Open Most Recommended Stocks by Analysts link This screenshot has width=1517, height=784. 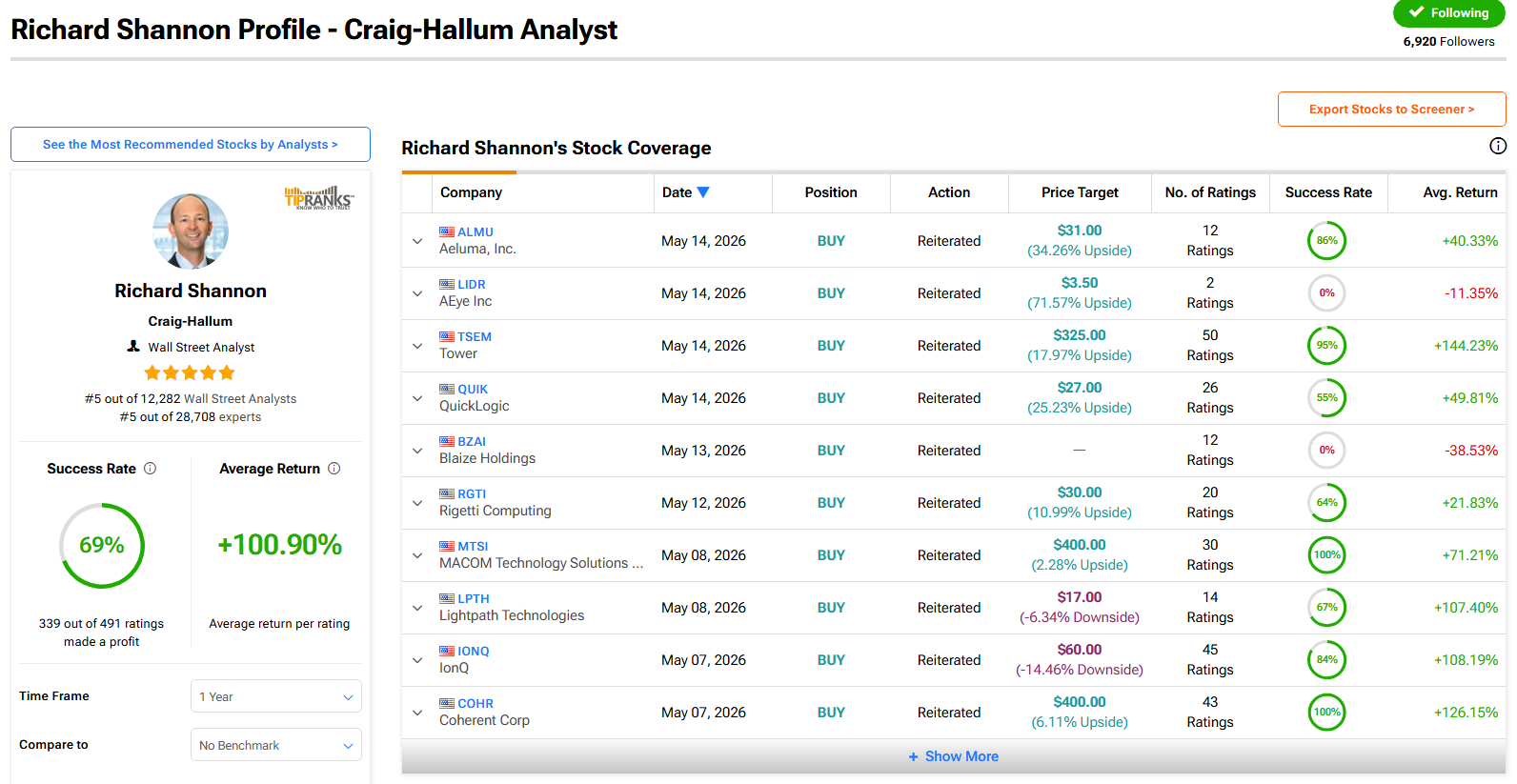point(191,145)
